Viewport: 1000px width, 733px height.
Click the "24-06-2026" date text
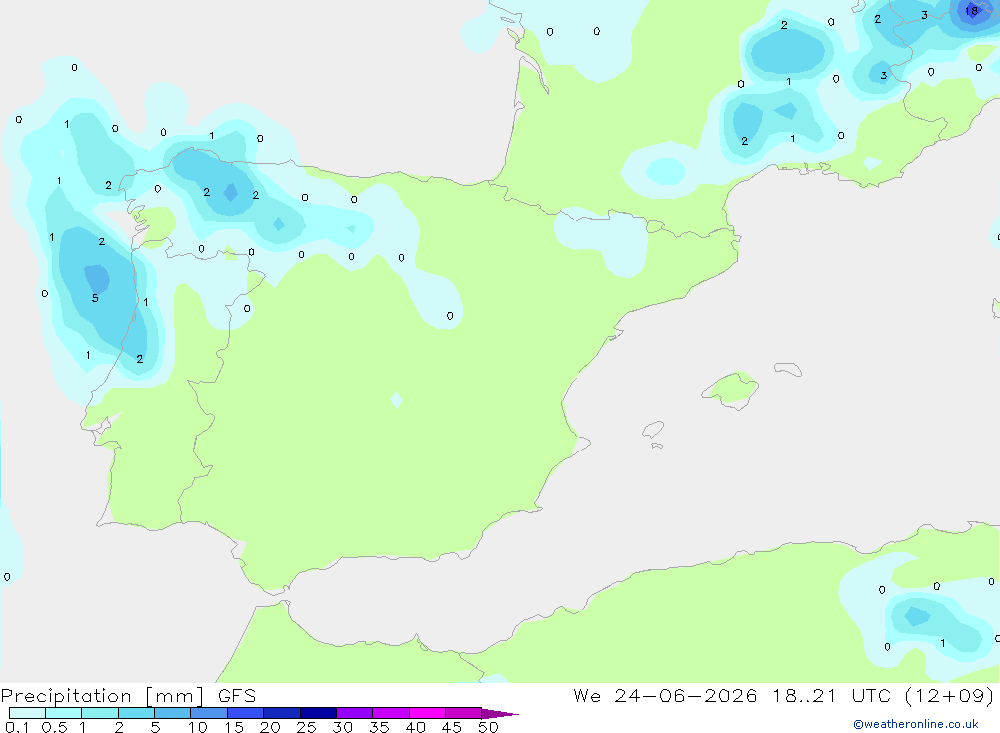tap(686, 695)
